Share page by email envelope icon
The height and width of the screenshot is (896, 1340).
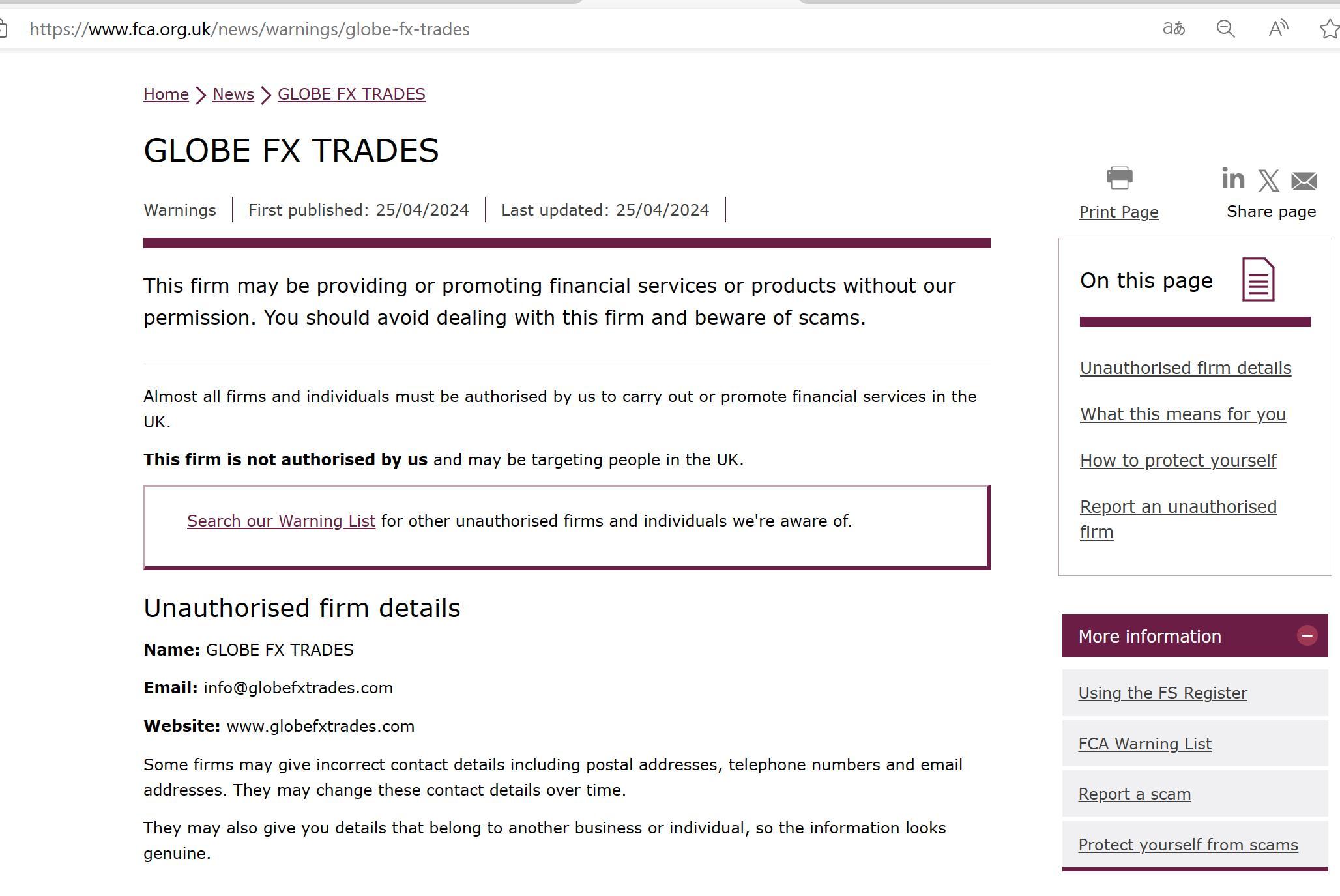tap(1304, 181)
